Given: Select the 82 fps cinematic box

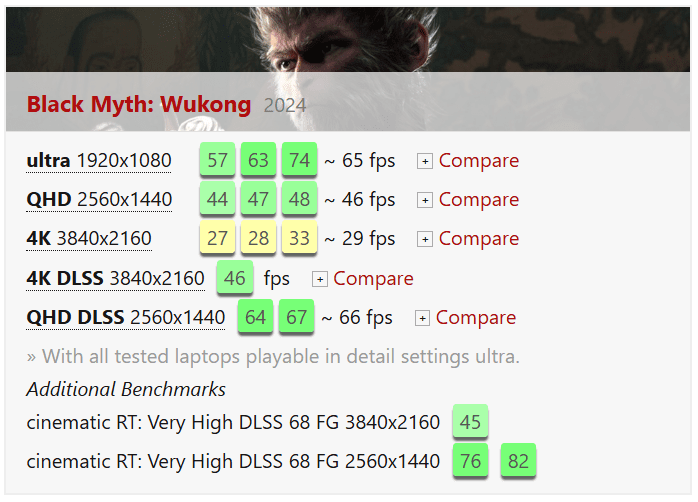Looking at the screenshot, I should (x=518, y=461).
